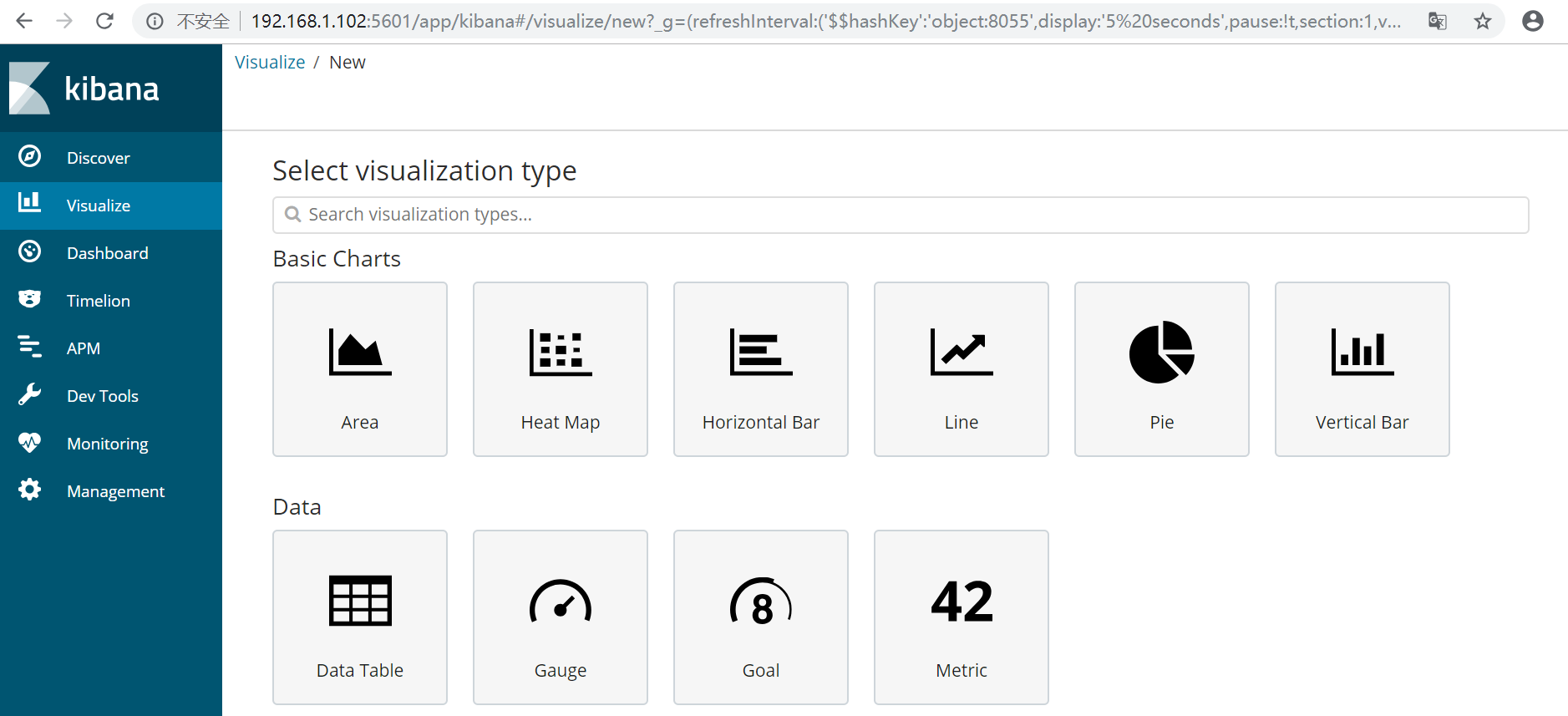Open the Dashboard sidebar item
1568x716 pixels.
point(111,253)
